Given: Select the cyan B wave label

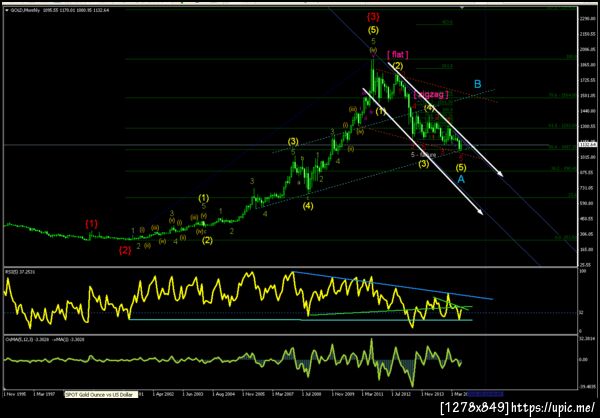Looking at the screenshot, I should point(477,84).
